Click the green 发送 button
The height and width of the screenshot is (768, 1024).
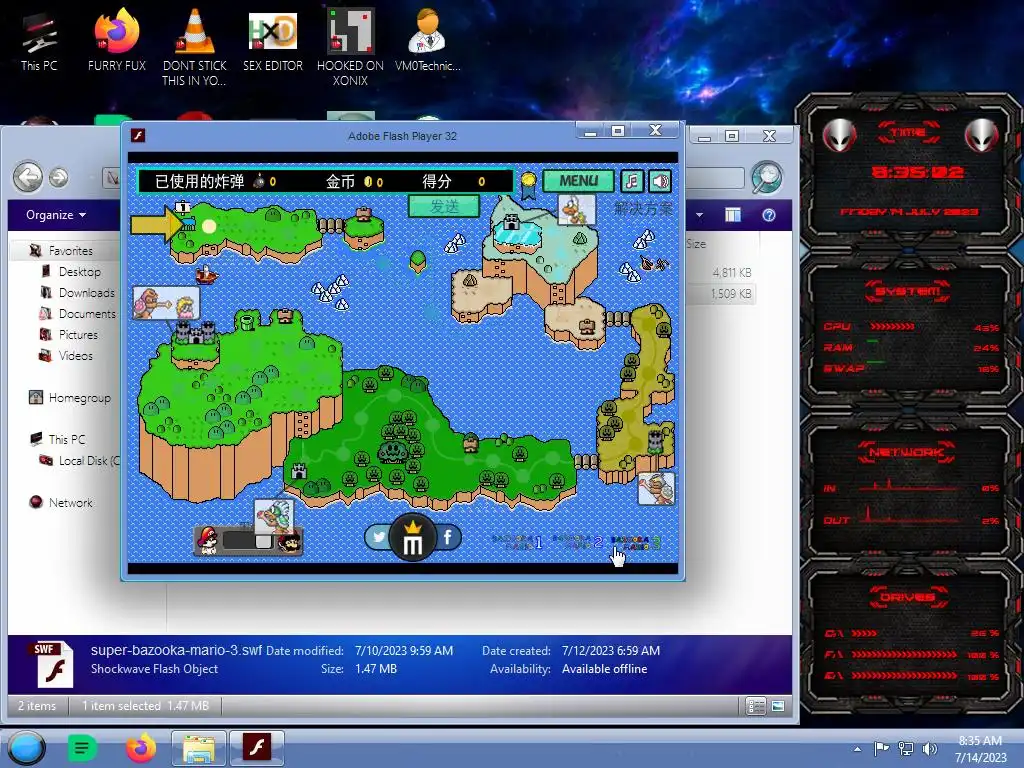pos(444,206)
